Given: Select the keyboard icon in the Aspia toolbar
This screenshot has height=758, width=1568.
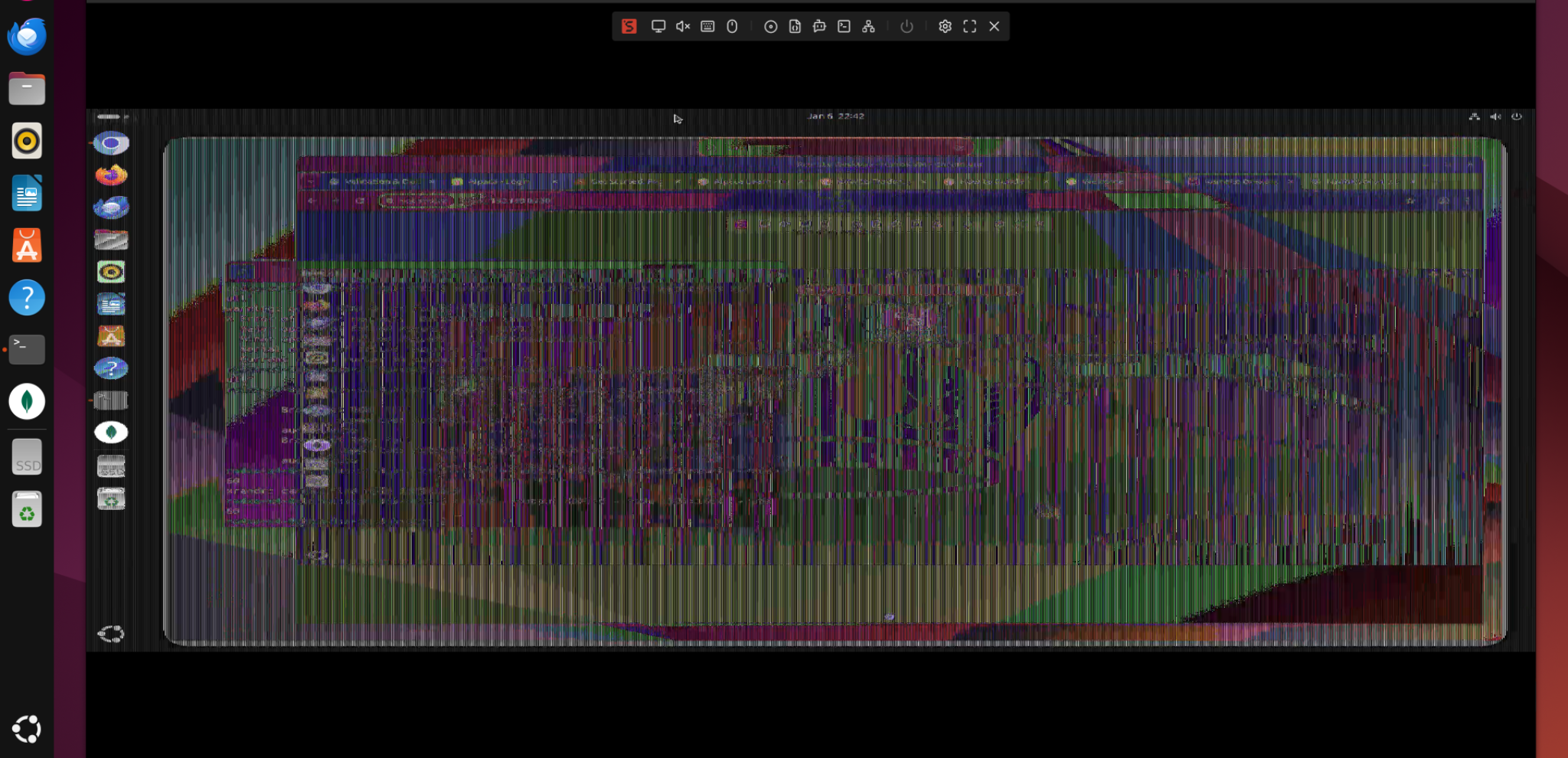Looking at the screenshot, I should (x=707, y=26).
